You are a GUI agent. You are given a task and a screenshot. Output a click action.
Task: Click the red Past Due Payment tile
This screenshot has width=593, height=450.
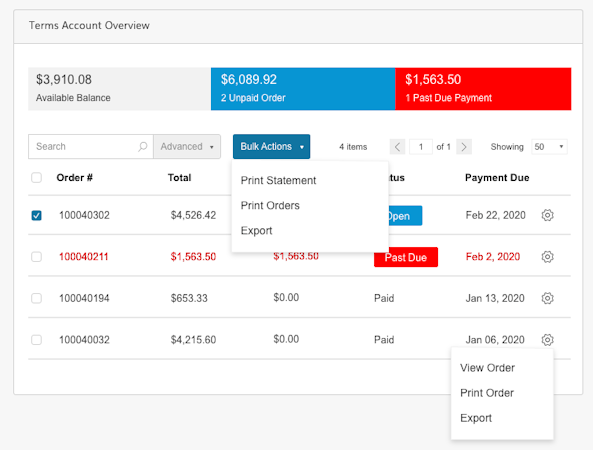483,89
